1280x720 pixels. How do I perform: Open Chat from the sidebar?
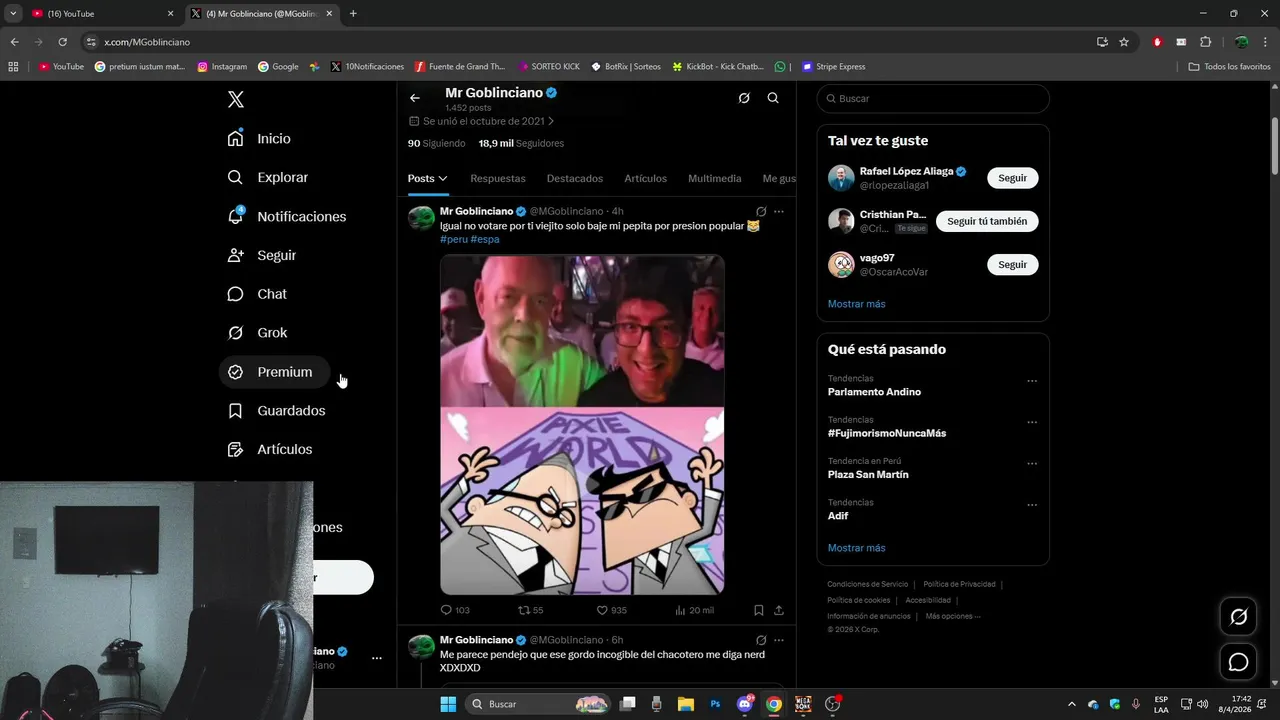coord(258,294)
